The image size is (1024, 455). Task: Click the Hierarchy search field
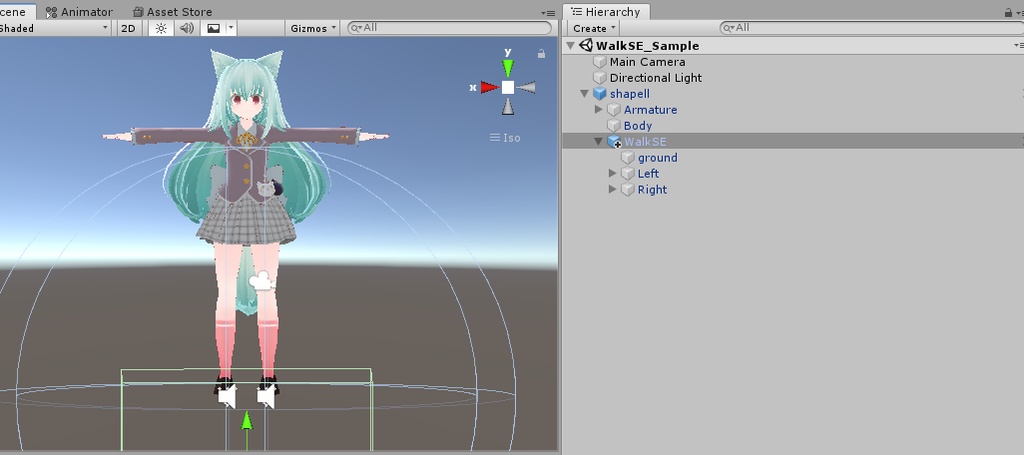[x=871, y=27]
